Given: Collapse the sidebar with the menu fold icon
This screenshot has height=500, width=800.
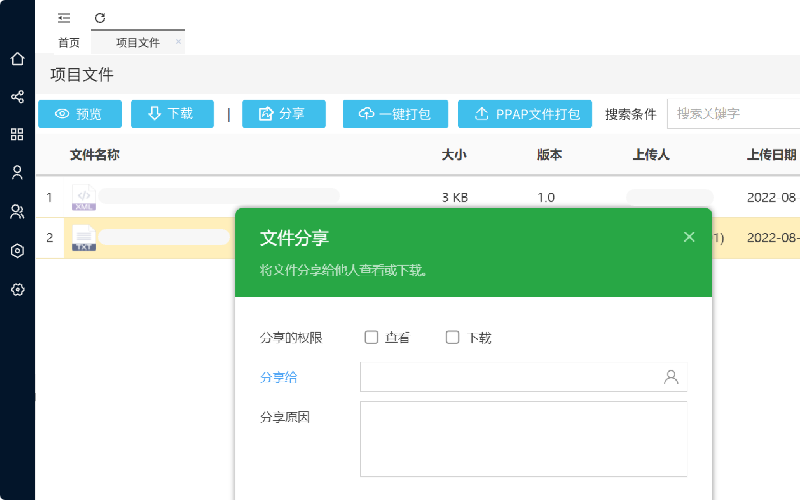Looking at the screenshot, I should coord(64,18).
